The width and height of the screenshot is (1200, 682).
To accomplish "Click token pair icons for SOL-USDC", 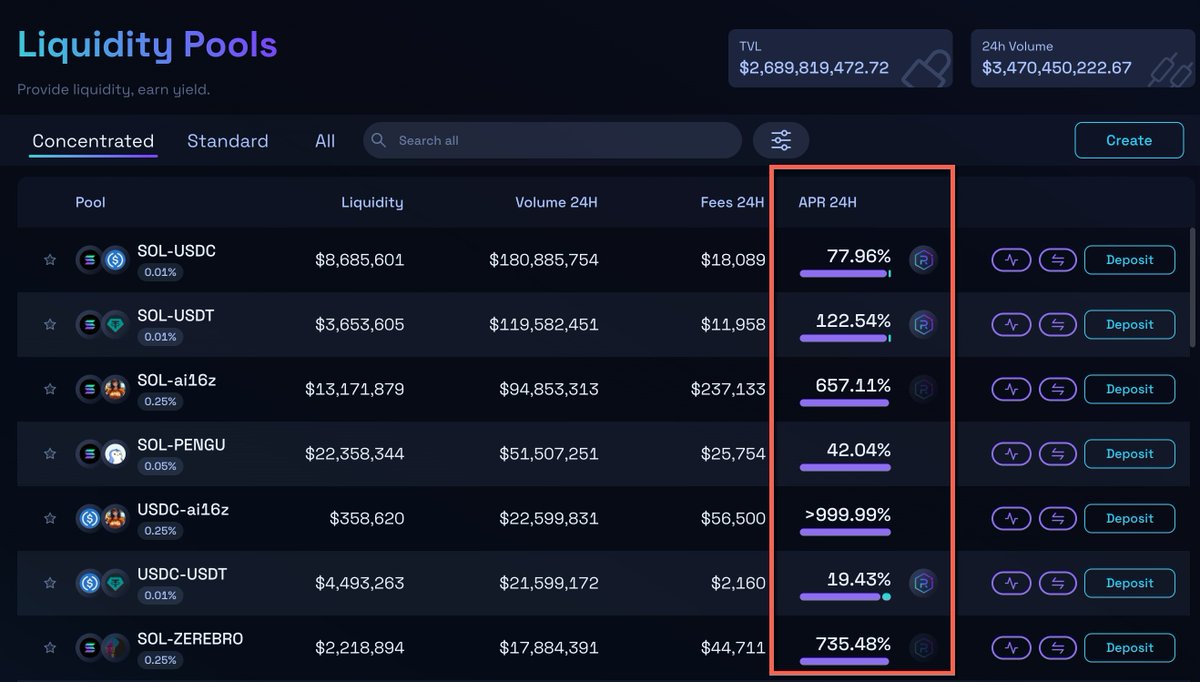I will pos(103,260).
